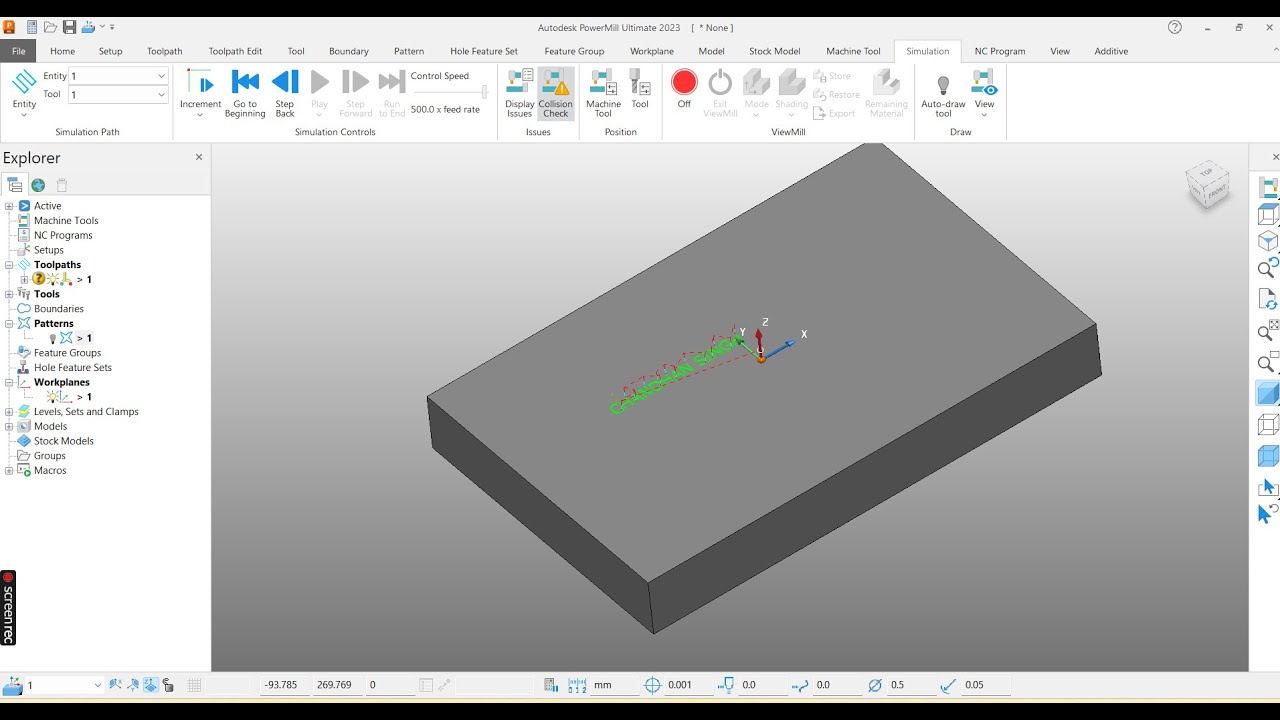Click the plain shaded view icon
This screenshot has height=720, width=1280.
coord(1268,393)
